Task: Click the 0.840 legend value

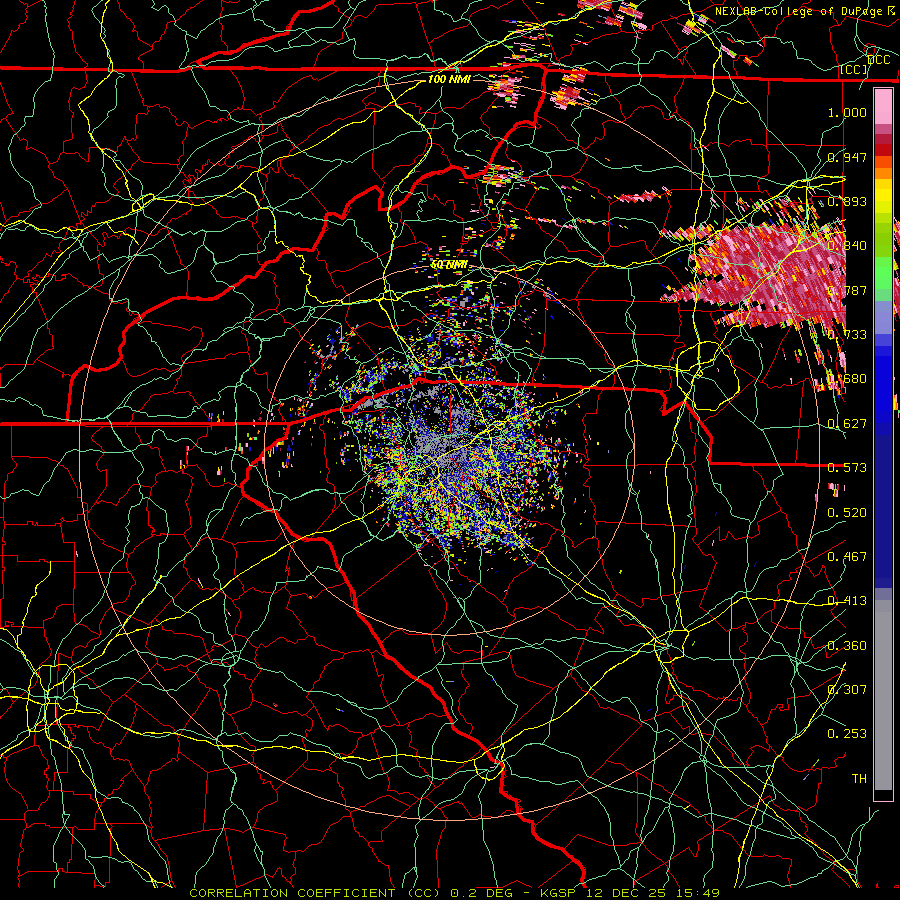Action: coord(847,246)
